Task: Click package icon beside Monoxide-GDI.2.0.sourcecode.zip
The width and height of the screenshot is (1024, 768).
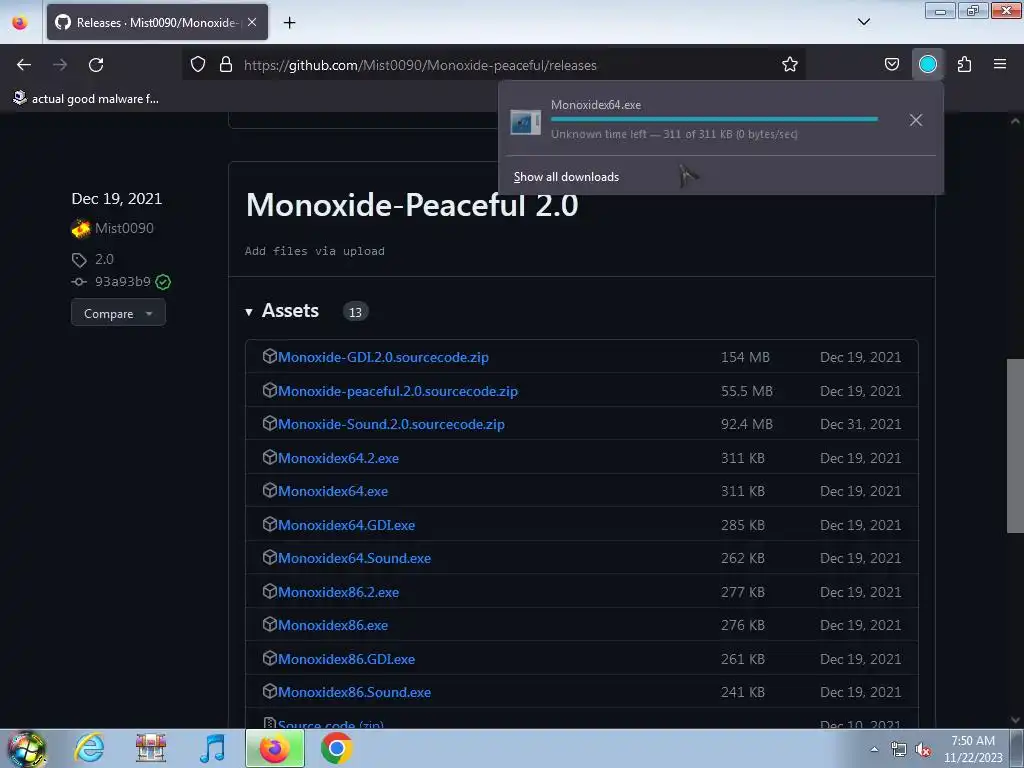Action: pos(270,356)
